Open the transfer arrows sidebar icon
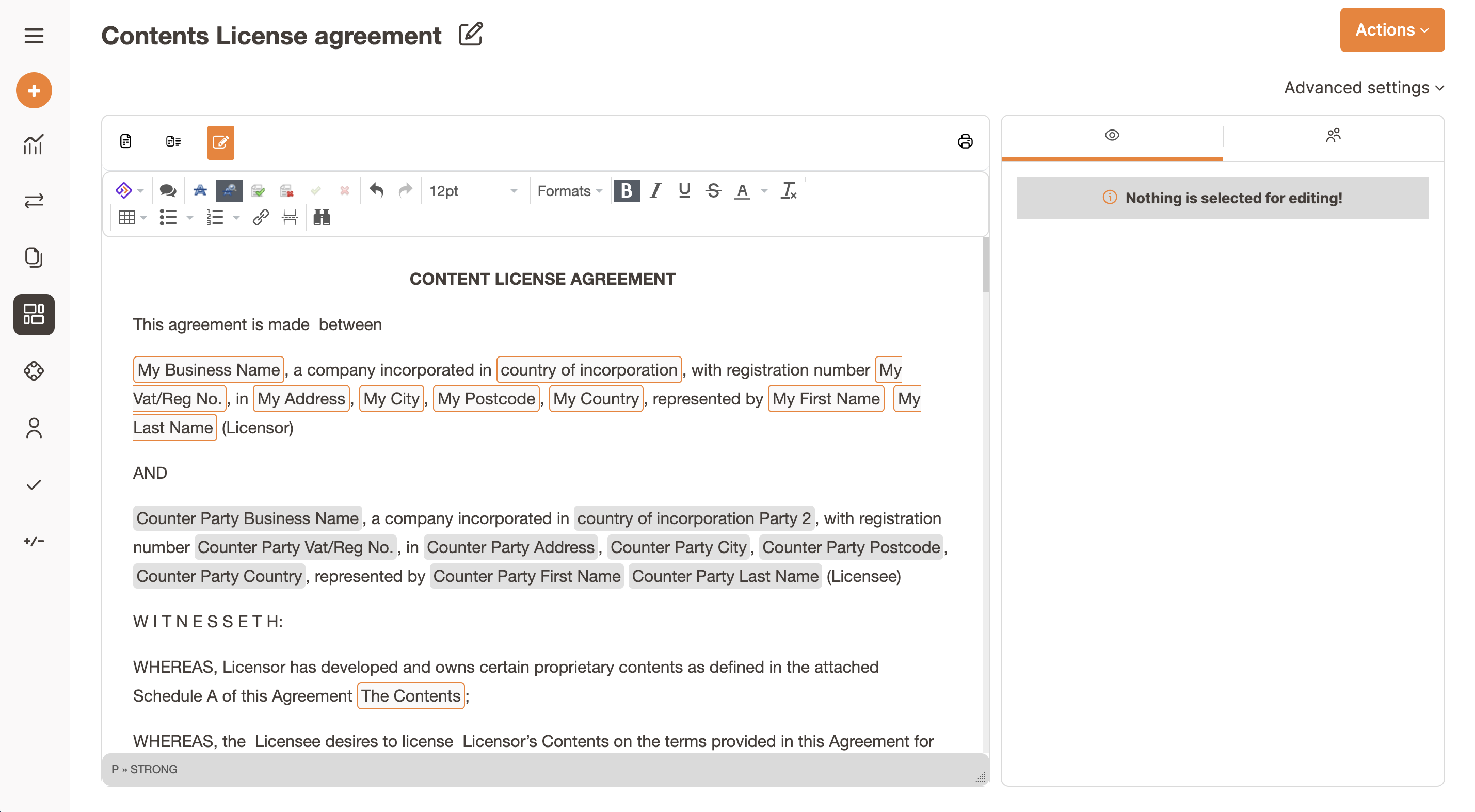The width and height of the screenshot is (1475, 812). [34, 201]
